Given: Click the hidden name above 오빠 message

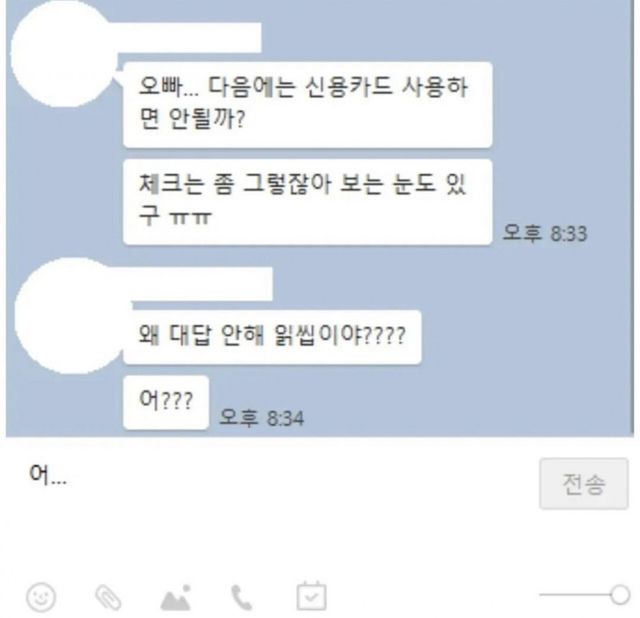Looking at the screenshot, I should click(189, 38).
